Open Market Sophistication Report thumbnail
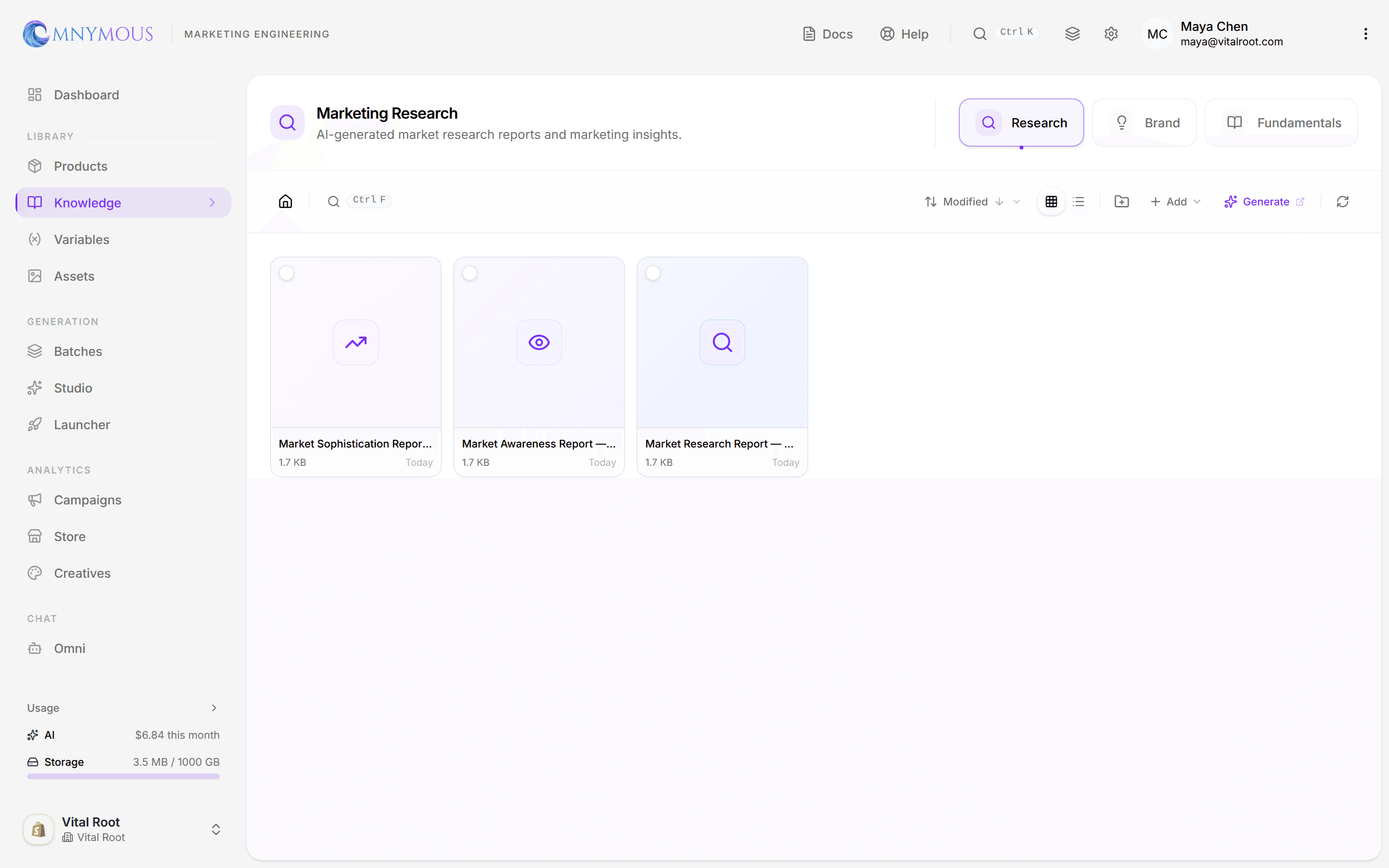Viewport: 1389px width, 868px height. click(x=356, y=342)
